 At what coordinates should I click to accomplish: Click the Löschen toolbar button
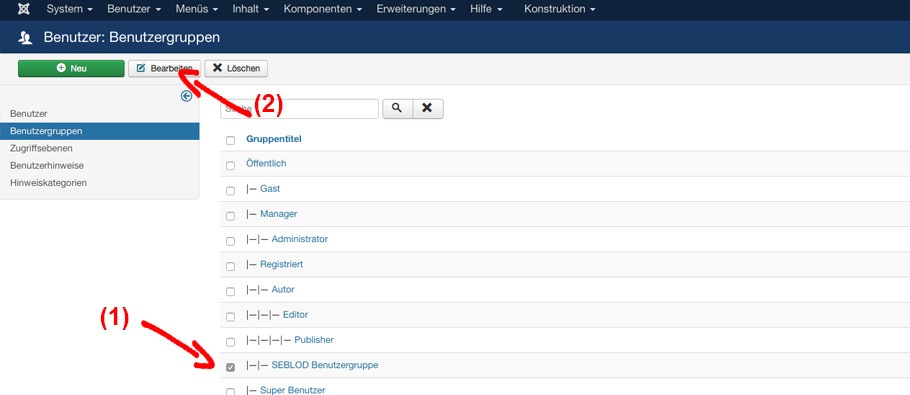(236, 68)
